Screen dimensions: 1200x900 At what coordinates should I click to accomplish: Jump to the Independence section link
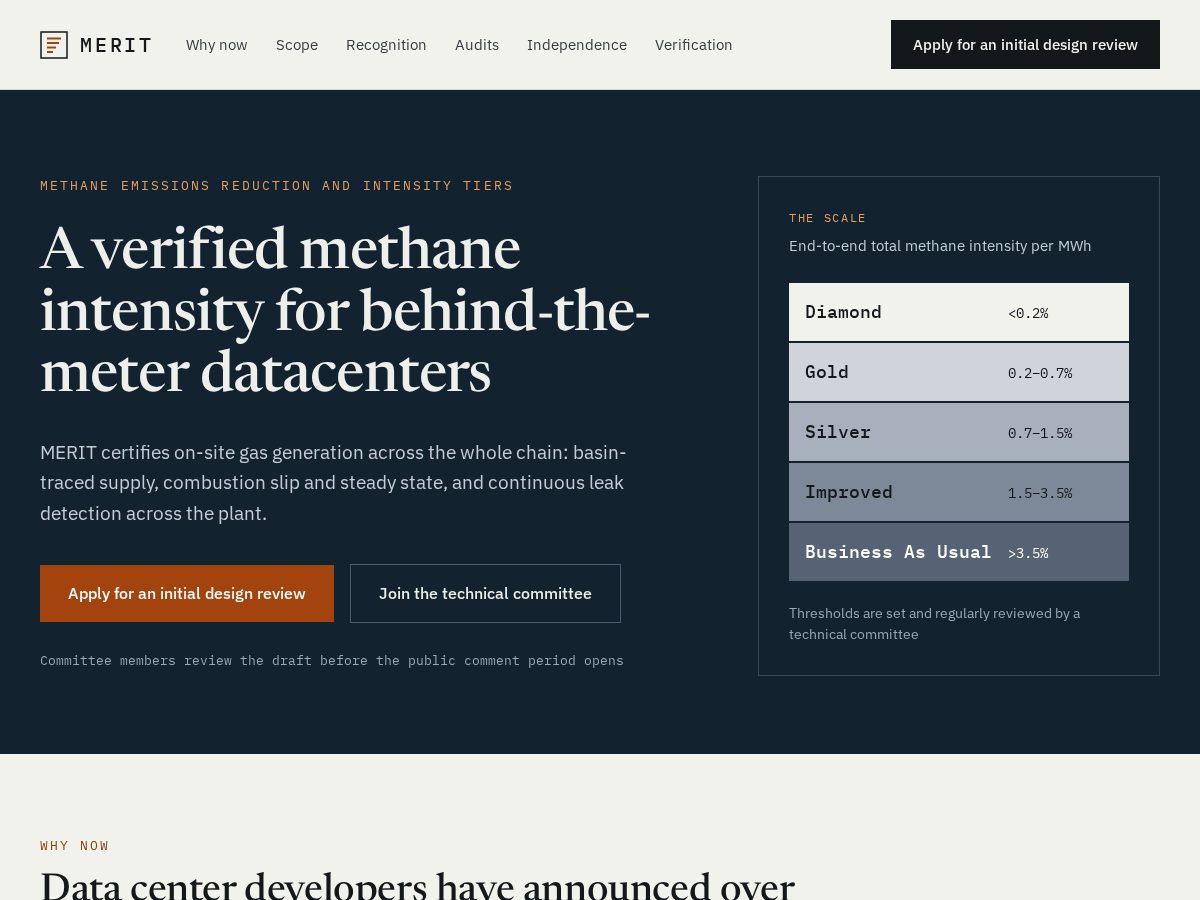[x=577, y=45]
